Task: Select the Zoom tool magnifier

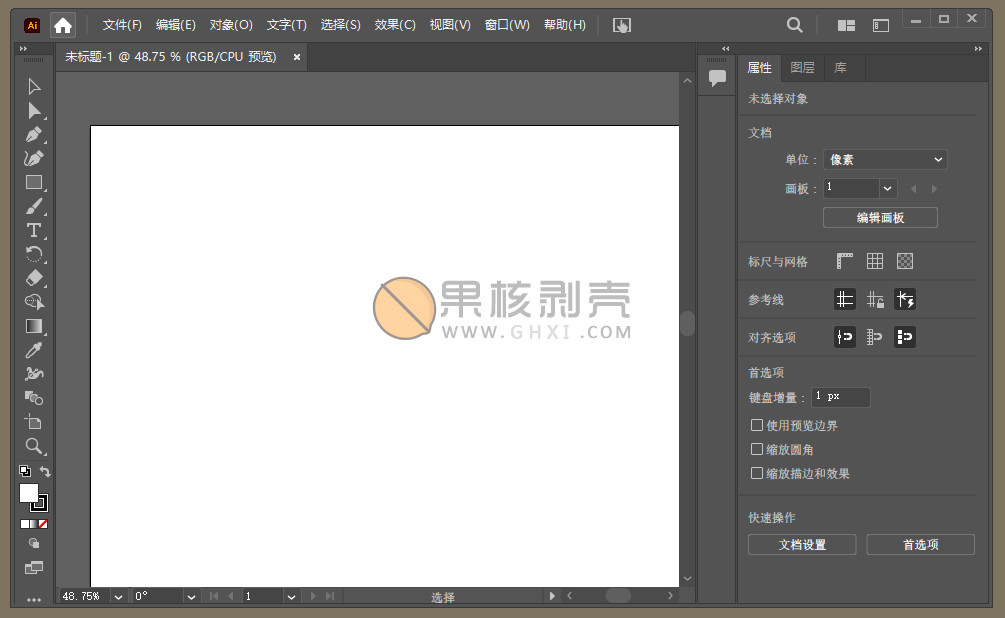Action: (x=34, y=446)
